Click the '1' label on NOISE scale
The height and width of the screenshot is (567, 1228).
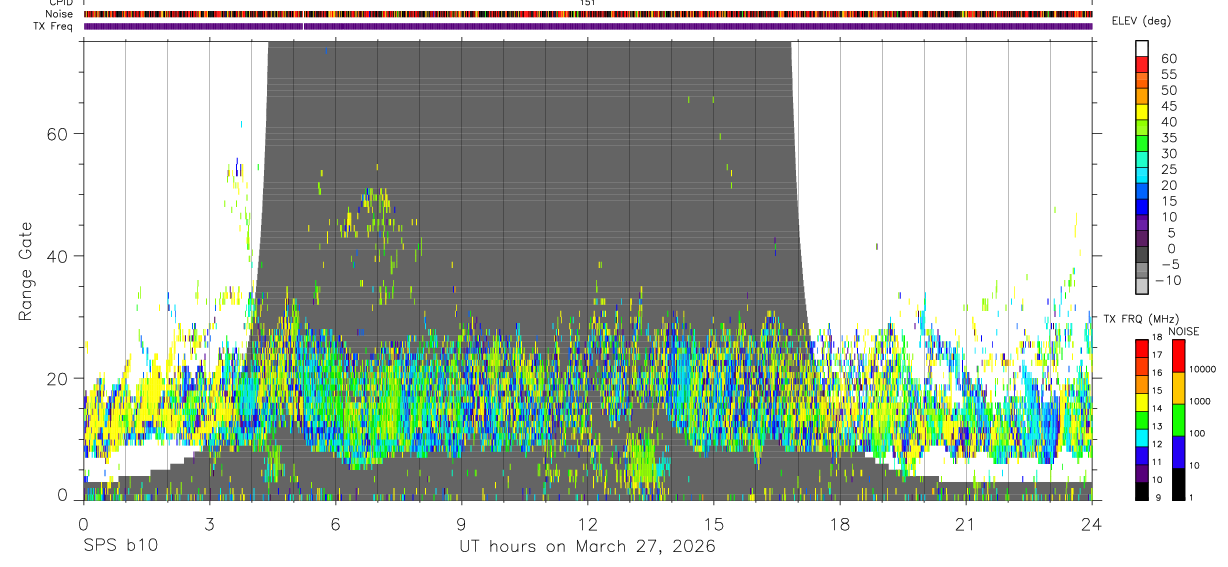pos(1192,497)
